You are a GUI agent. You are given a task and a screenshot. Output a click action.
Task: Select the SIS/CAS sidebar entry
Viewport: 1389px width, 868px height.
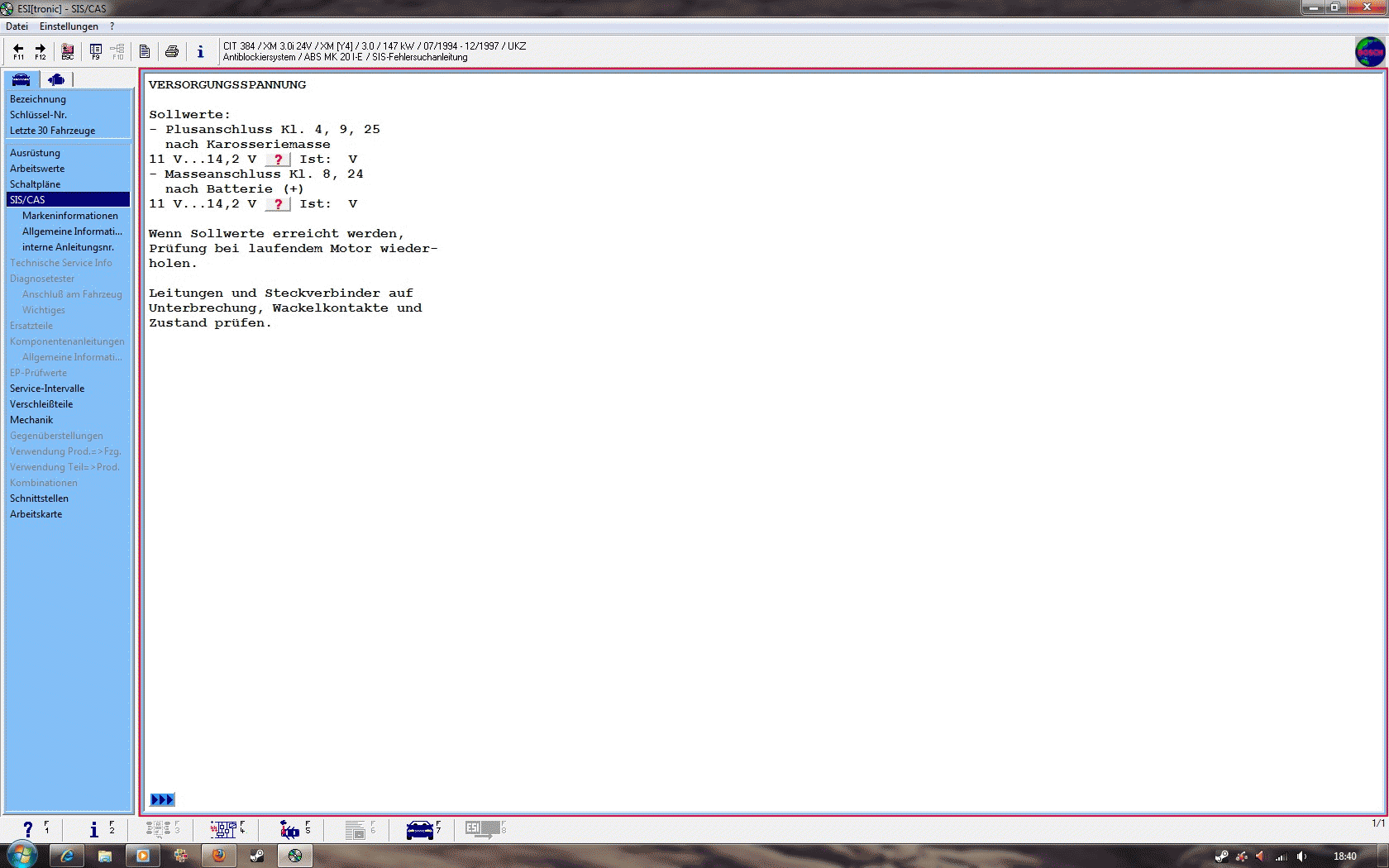point(68,200)
